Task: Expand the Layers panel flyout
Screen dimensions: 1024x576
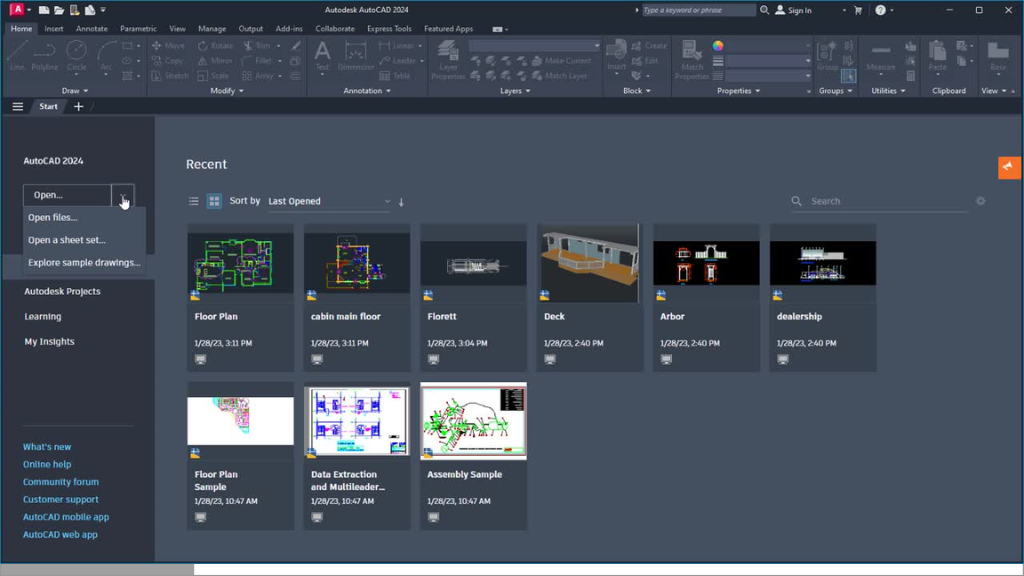Action: (515, 91)
